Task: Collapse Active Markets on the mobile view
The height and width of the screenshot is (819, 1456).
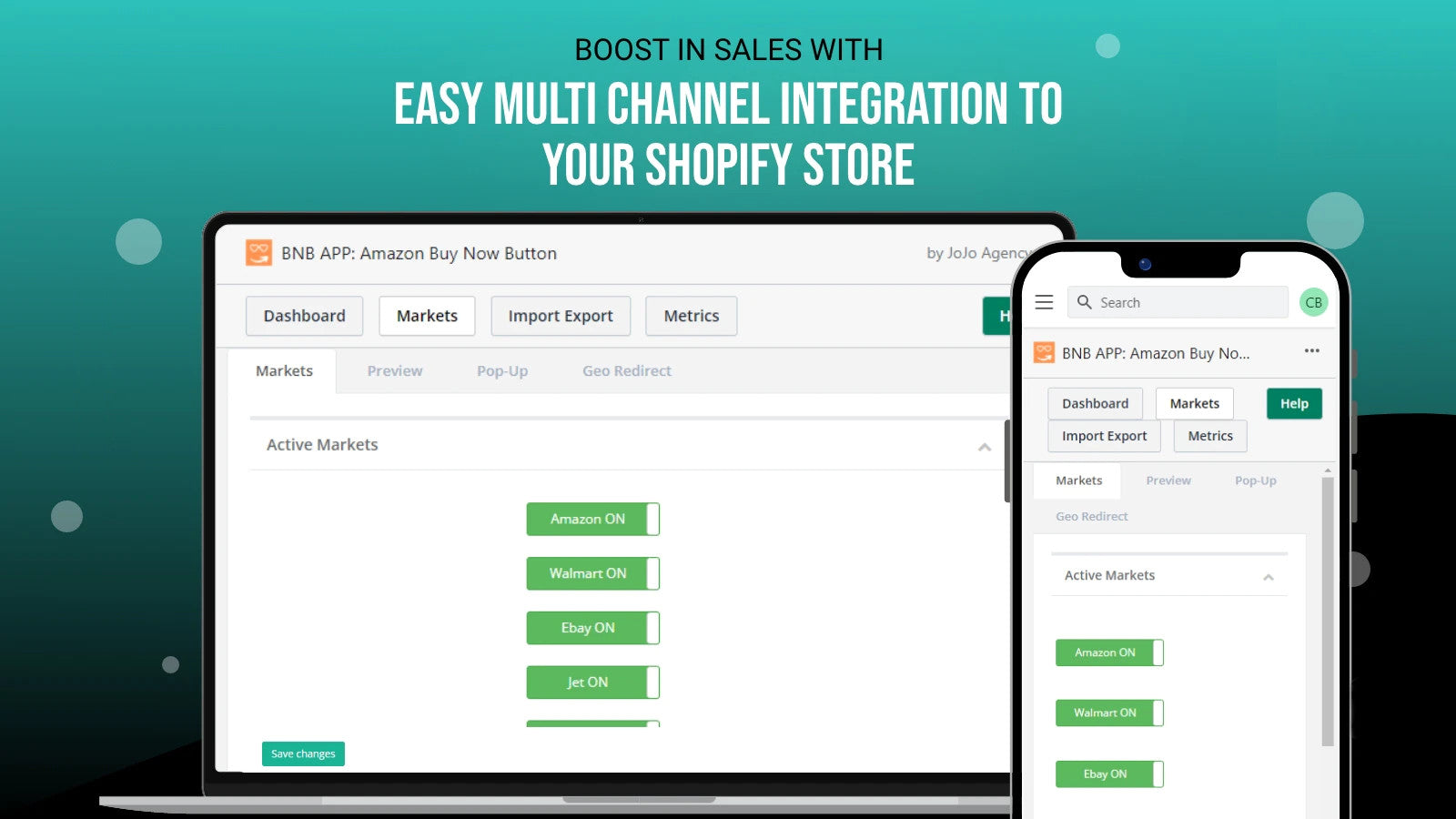Action: 1269,577
